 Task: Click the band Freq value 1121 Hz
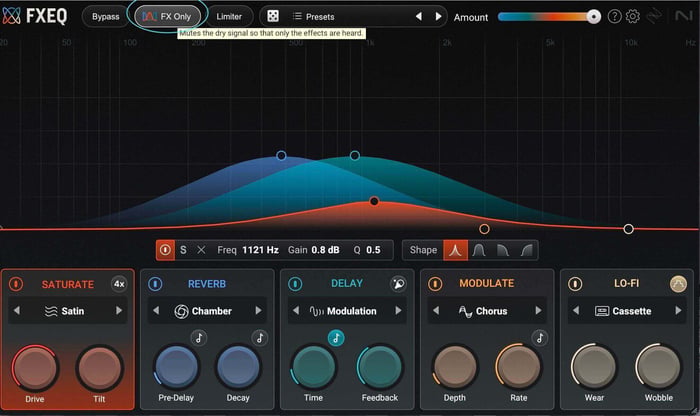[x=260, y=250]
